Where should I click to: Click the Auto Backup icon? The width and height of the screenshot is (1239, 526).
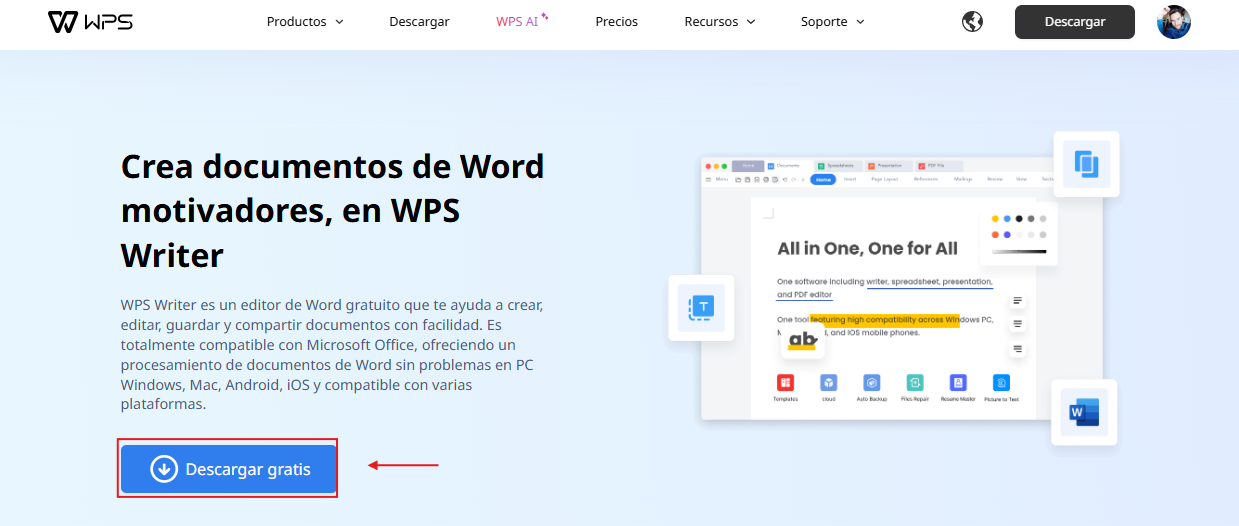[x=872, y=383]
